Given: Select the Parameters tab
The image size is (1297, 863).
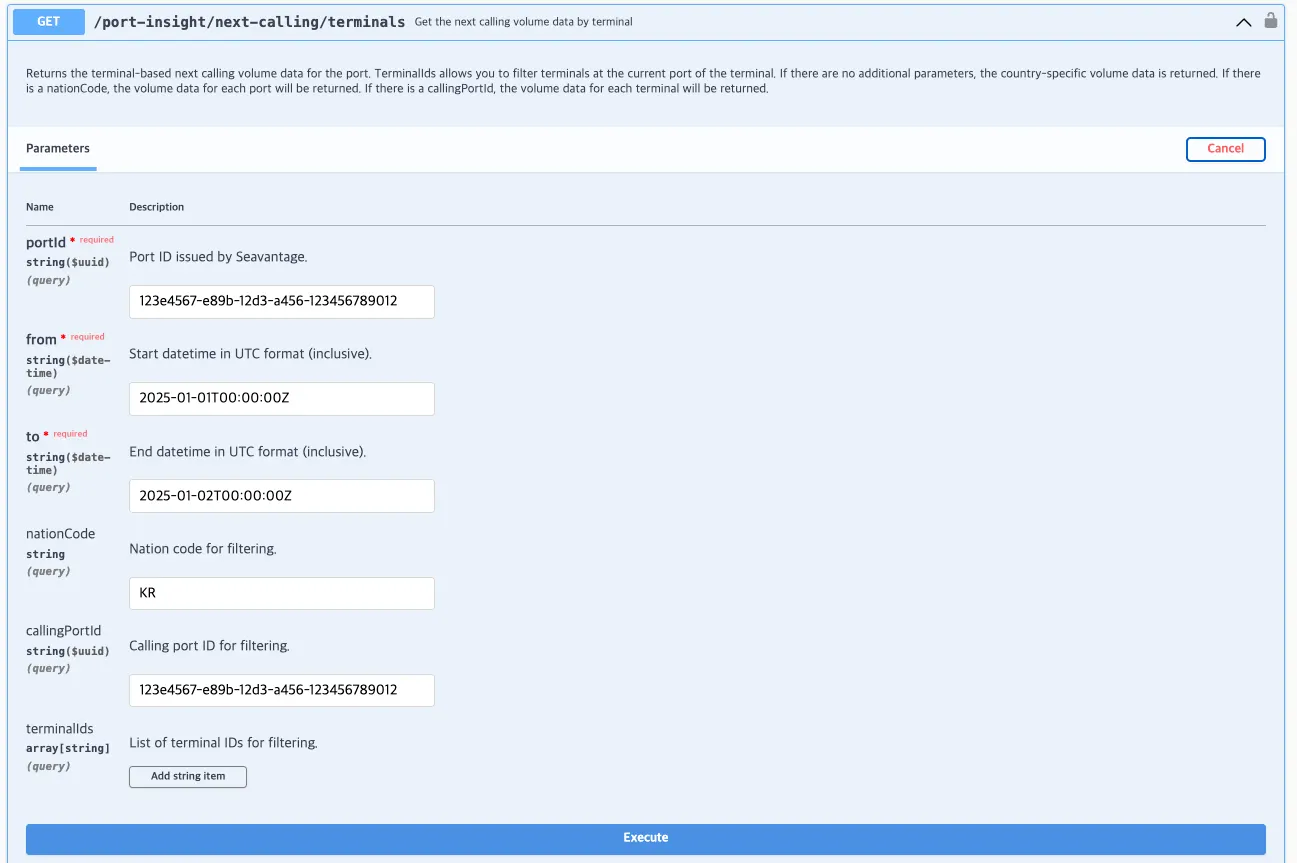Looking at the screenshot, I should coord(58,149).
